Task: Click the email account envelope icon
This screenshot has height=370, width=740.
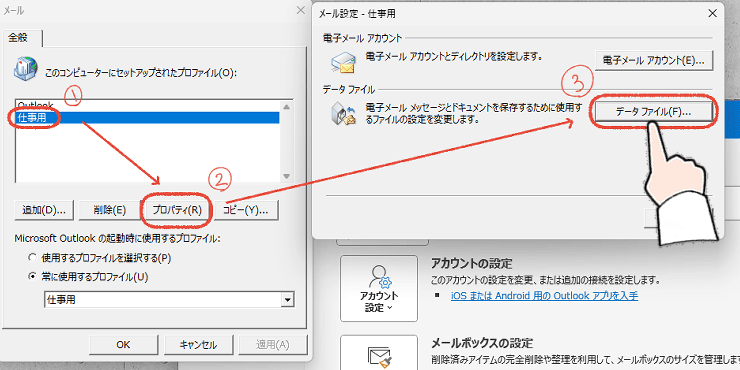Action: (343, 64)
